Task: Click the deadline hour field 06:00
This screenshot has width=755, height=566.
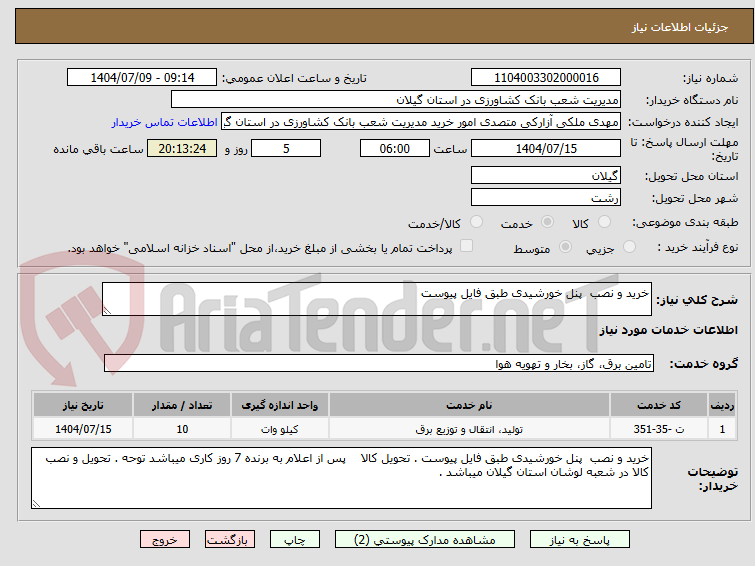Action: [x=395, y=148]
